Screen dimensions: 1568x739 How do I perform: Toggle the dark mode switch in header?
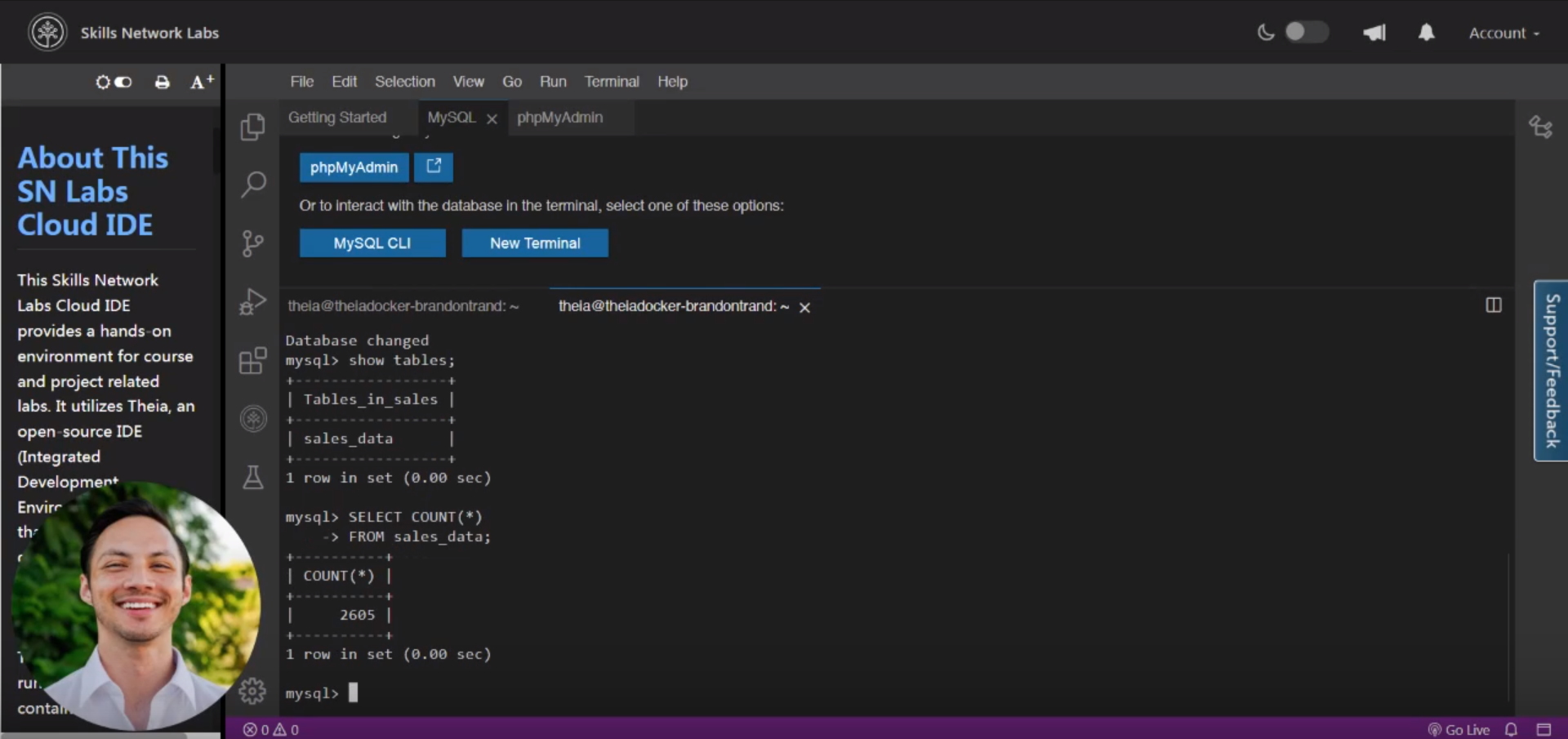tap(1306, 32)
